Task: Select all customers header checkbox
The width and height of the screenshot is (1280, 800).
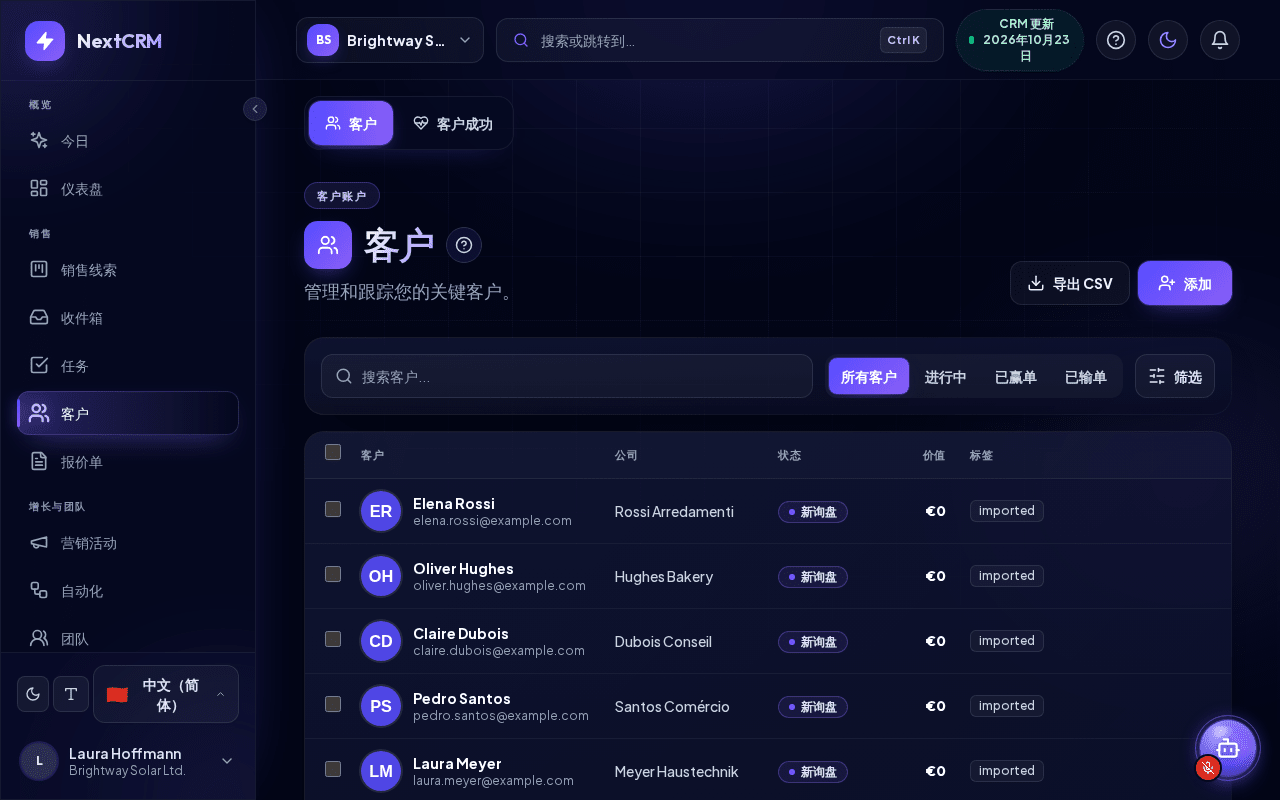Action: click(x=333, y=452)
